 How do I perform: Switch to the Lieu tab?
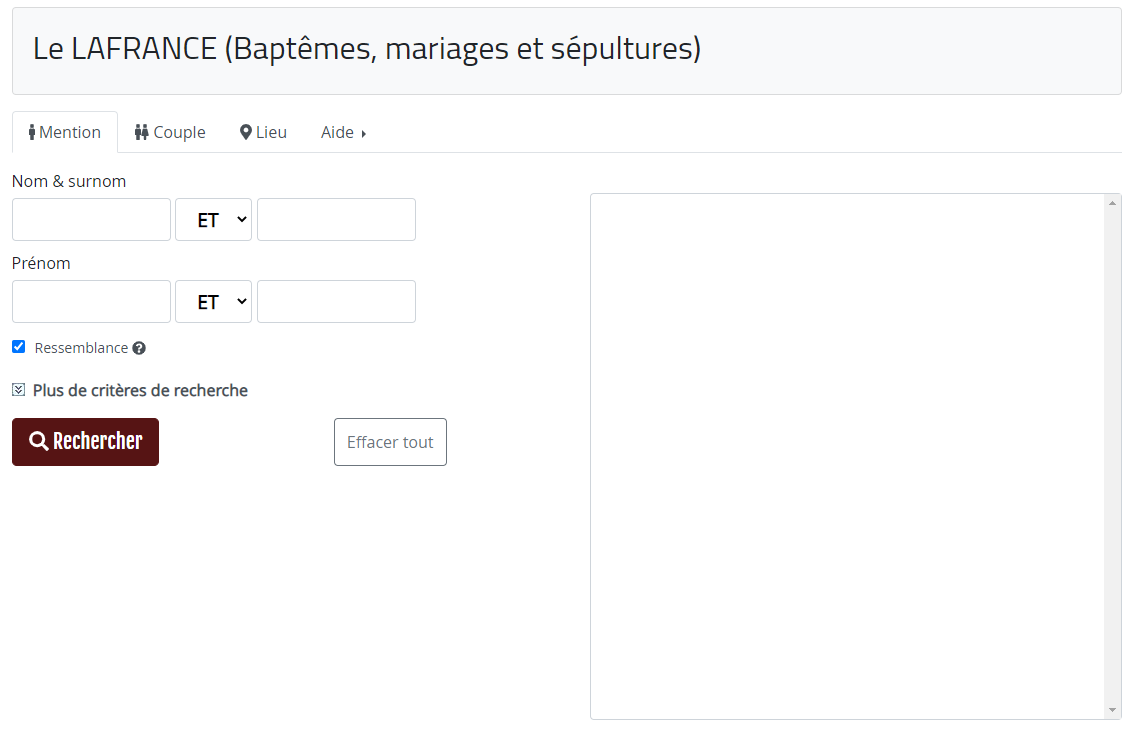[263, 132]
